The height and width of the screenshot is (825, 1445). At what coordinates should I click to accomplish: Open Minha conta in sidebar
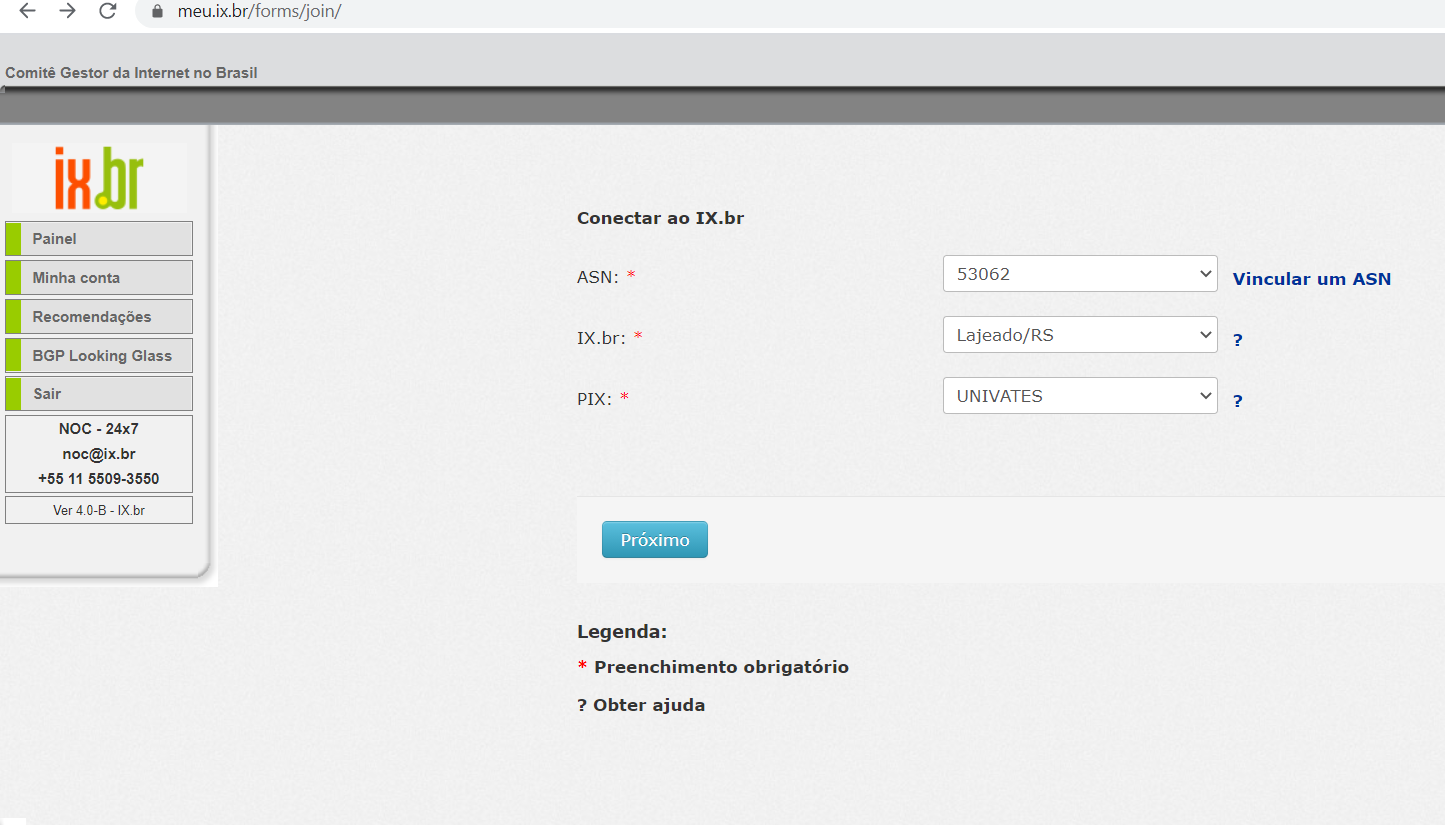(99, 278)
